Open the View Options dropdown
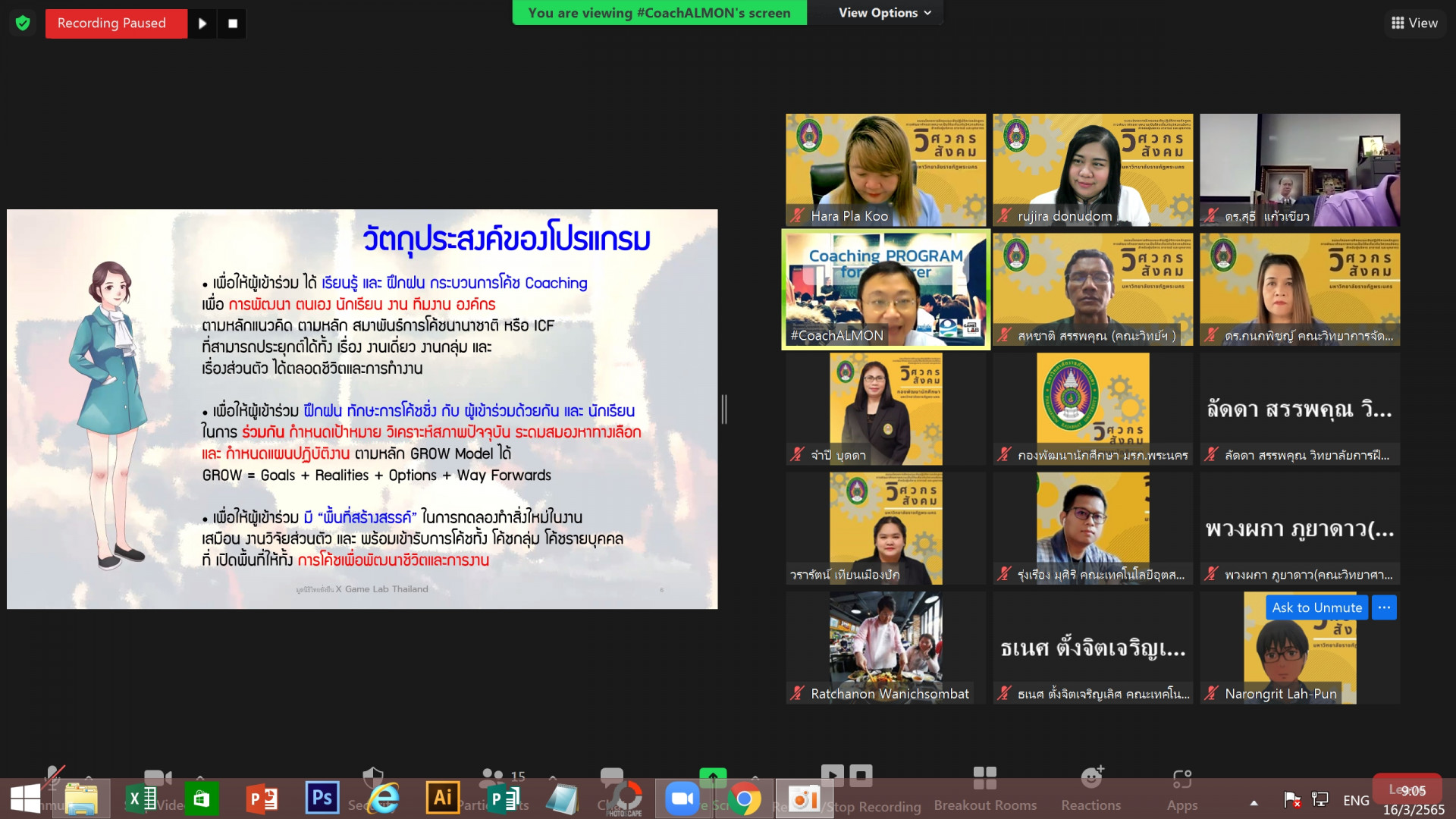1456x819 pixels. 884,13
